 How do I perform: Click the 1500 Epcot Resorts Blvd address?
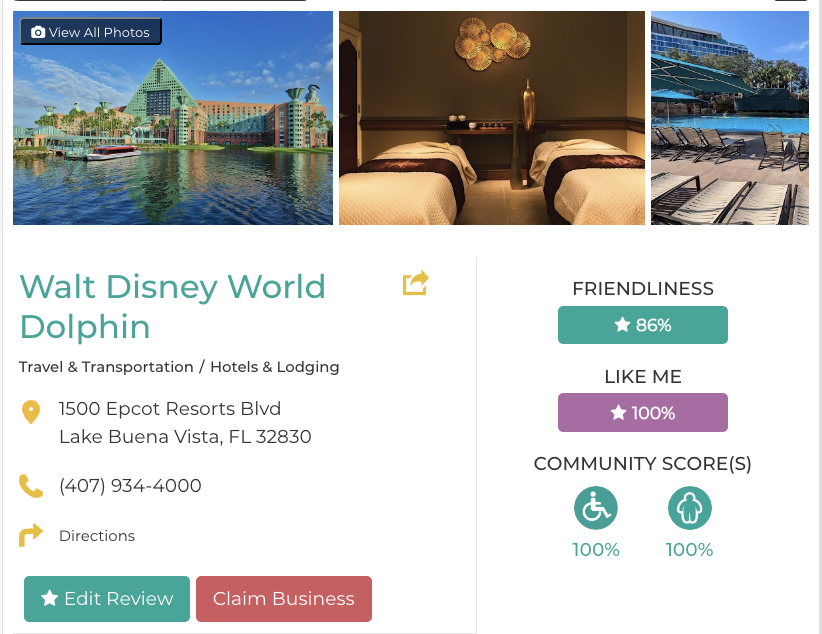[x=170, y=408]
